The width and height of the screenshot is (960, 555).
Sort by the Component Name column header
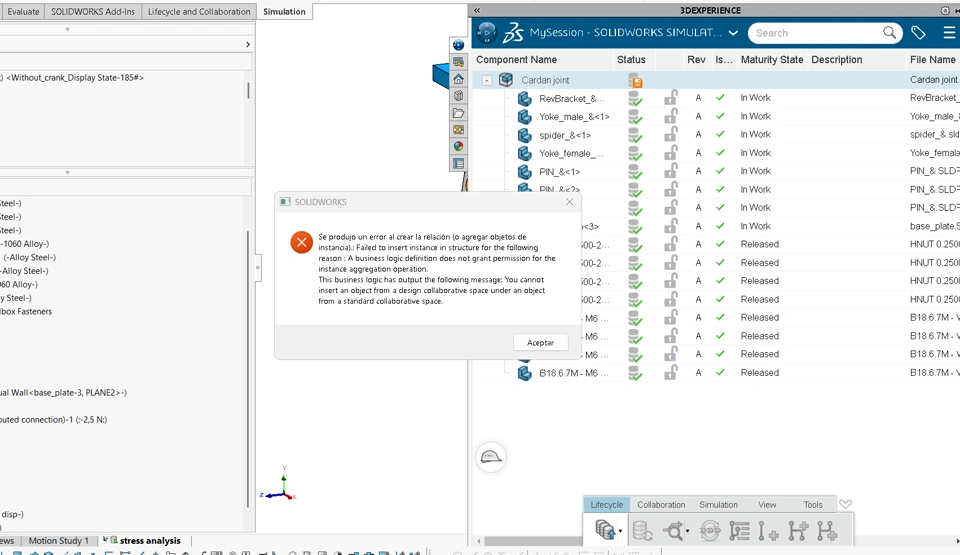point(516,59)
